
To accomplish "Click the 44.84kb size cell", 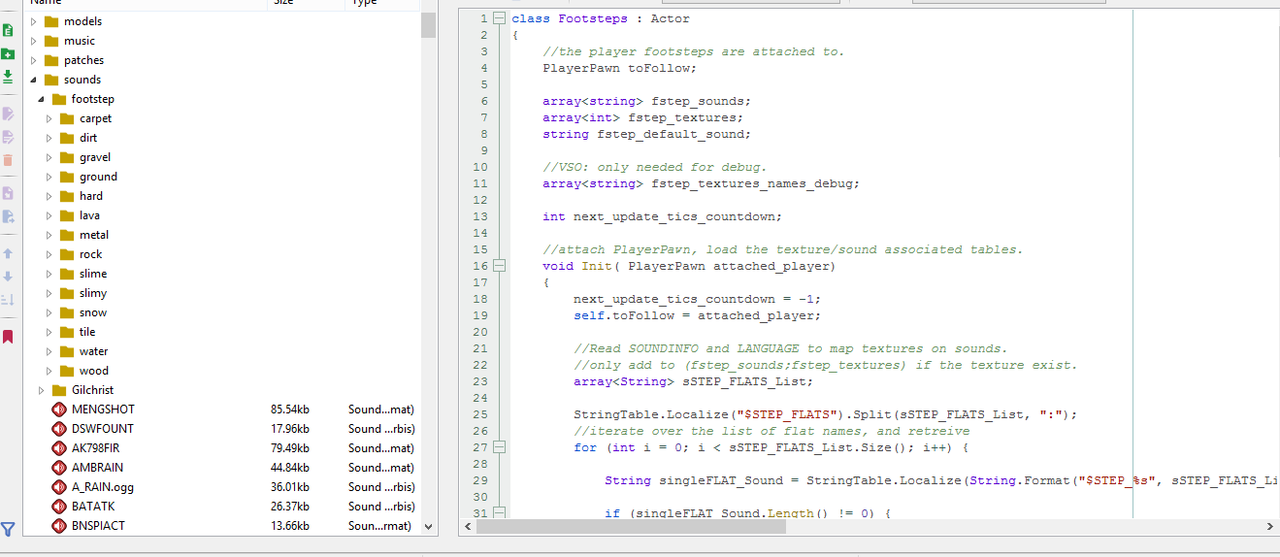I will tap(290, 467).
